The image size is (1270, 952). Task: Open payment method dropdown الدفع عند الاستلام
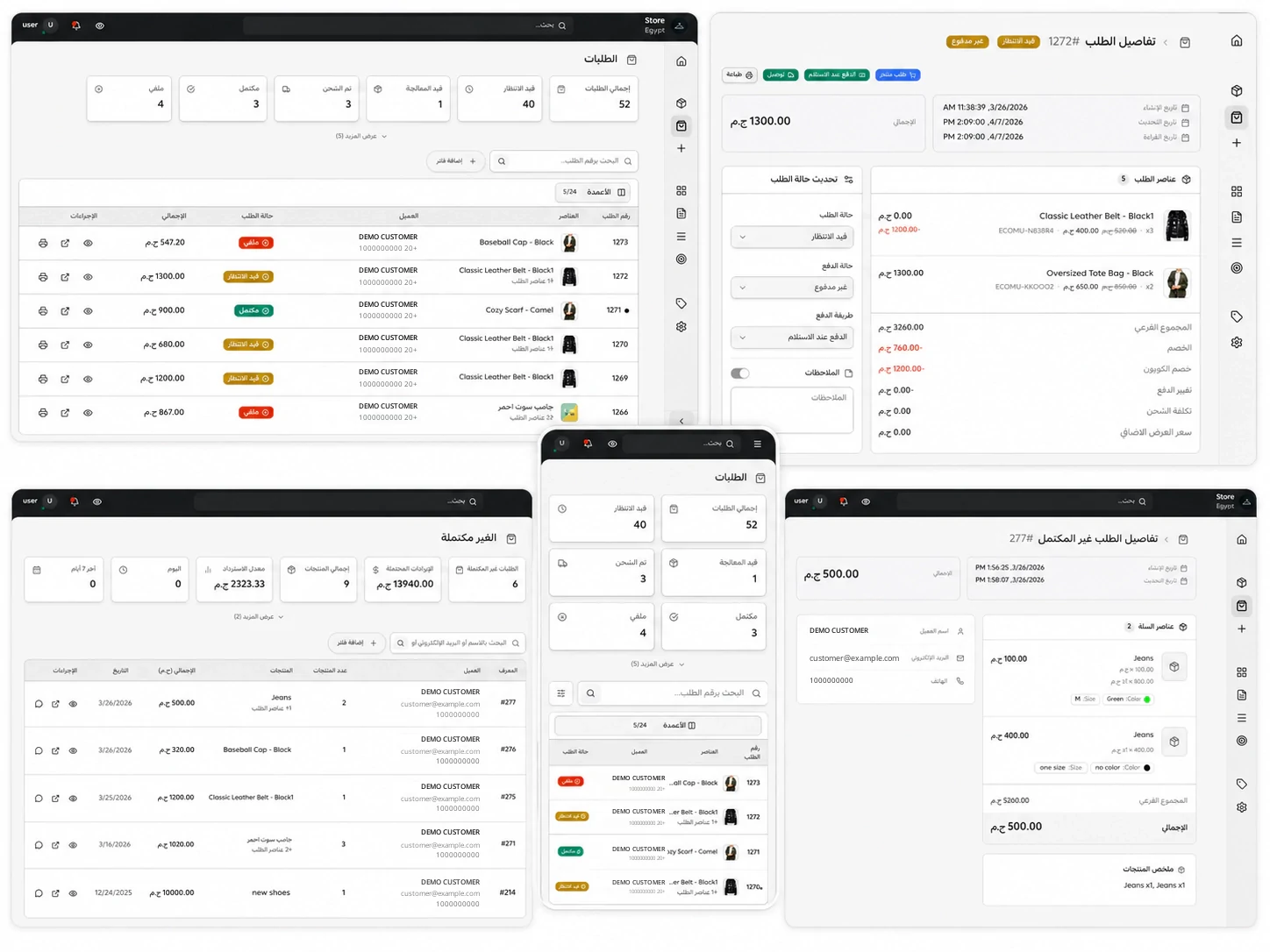[792, 337]
